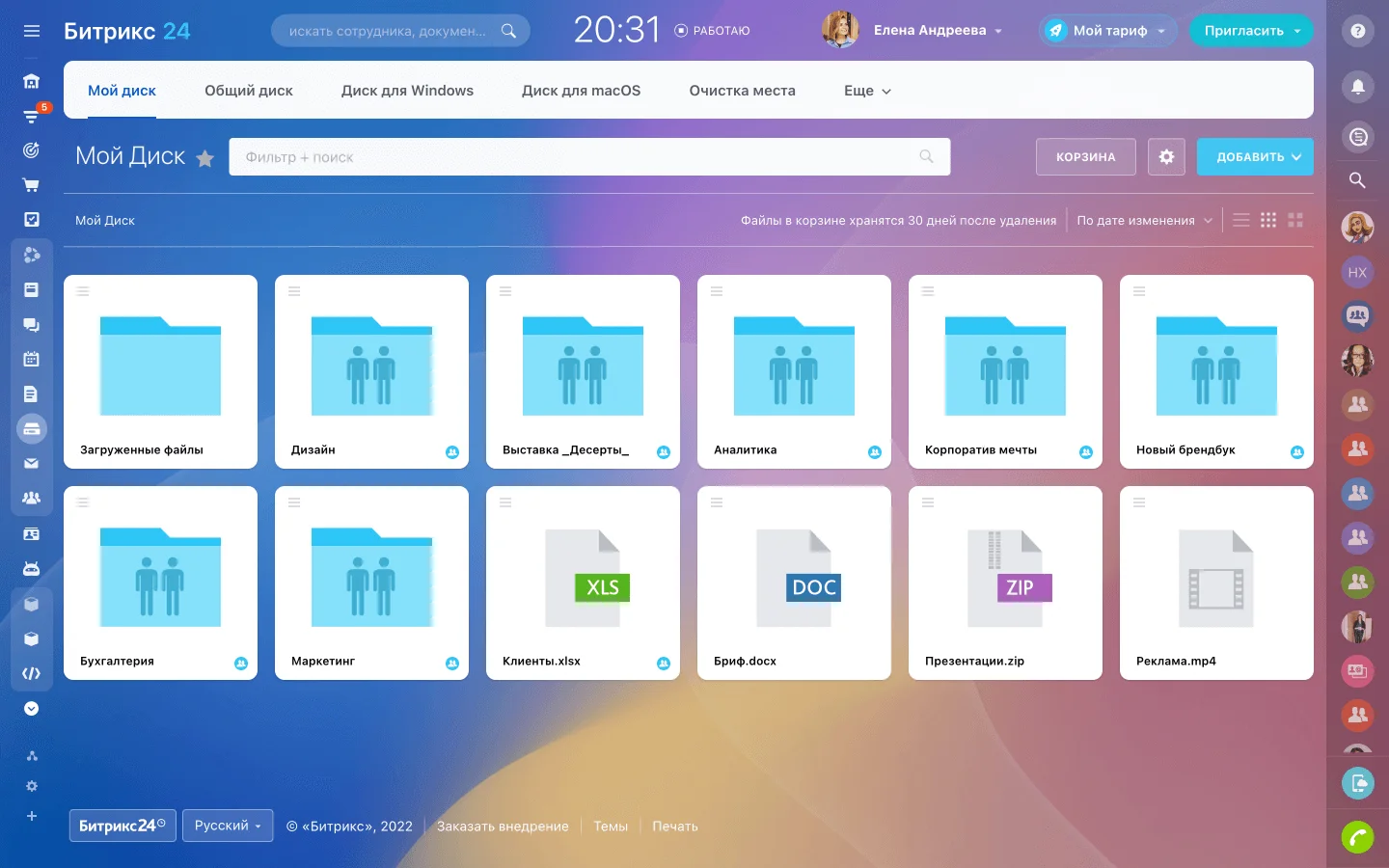Expand the ДОБАВИТЬ dropdown button
This screenshot has height=868, width=1389.
coord(1255,156)
